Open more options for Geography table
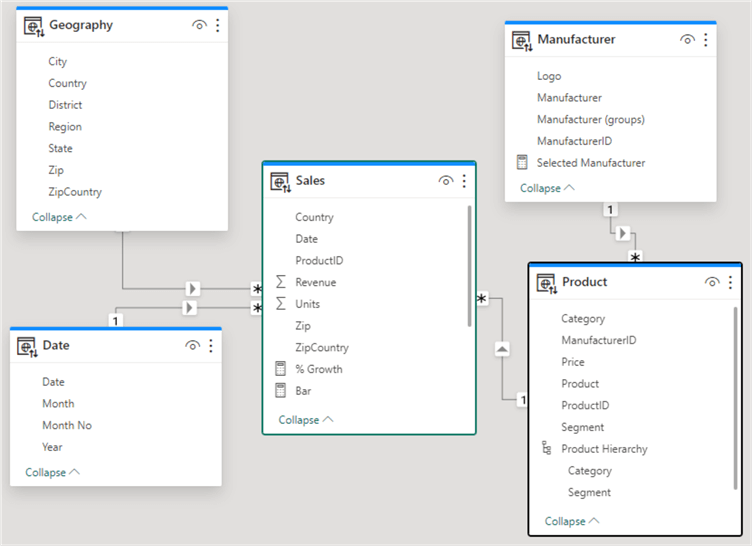This screenshot has width=752, height=546. click(218, 25)
